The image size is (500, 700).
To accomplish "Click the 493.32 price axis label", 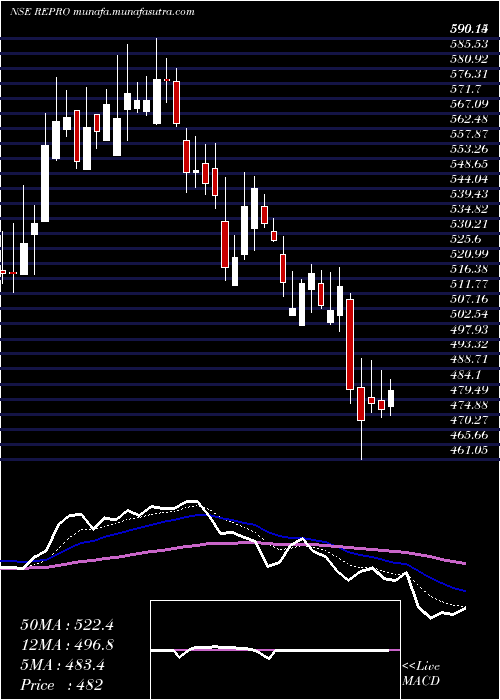I will 468,344.
